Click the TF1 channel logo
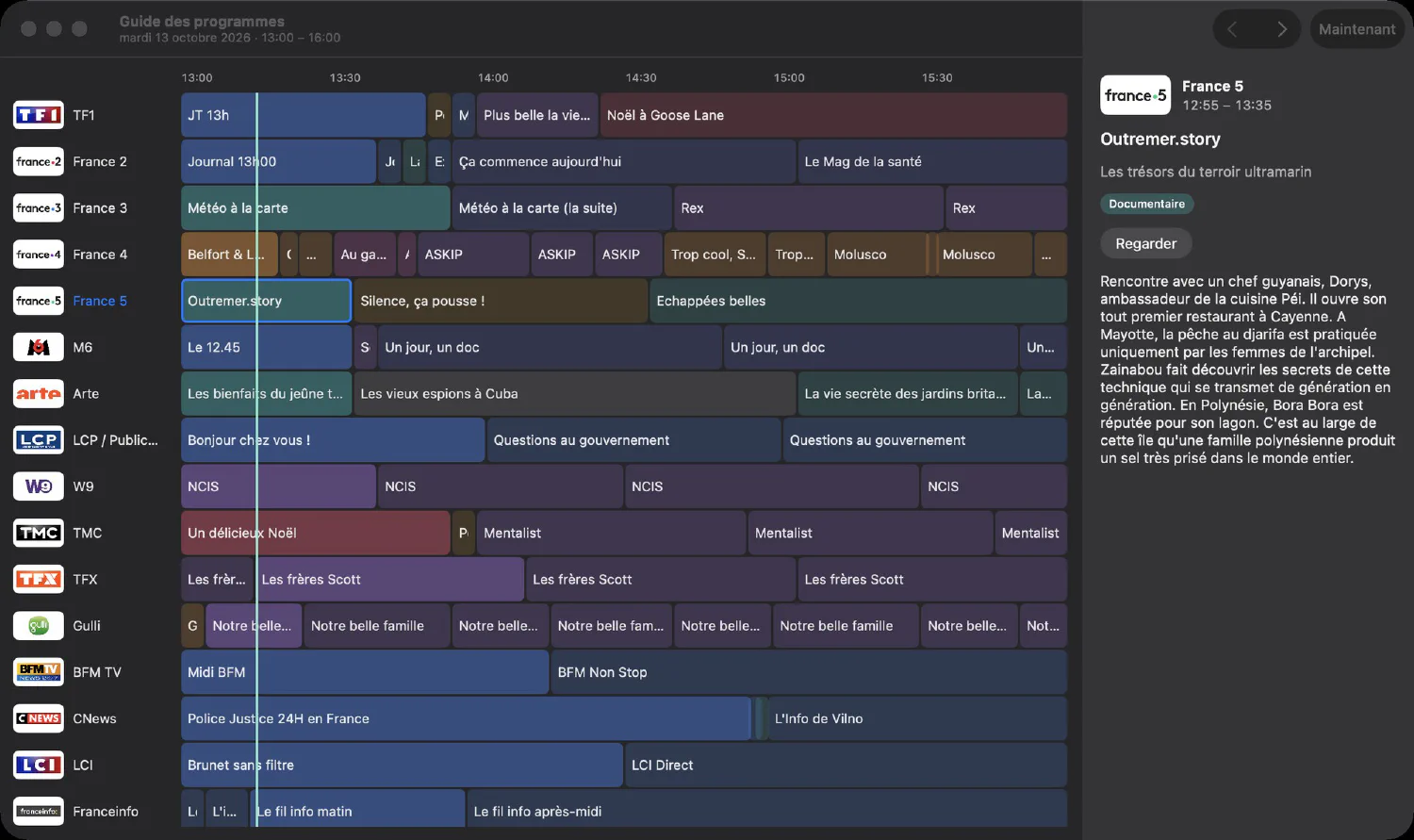Viewport: 1414px width, 840px height. click(39, 115)
